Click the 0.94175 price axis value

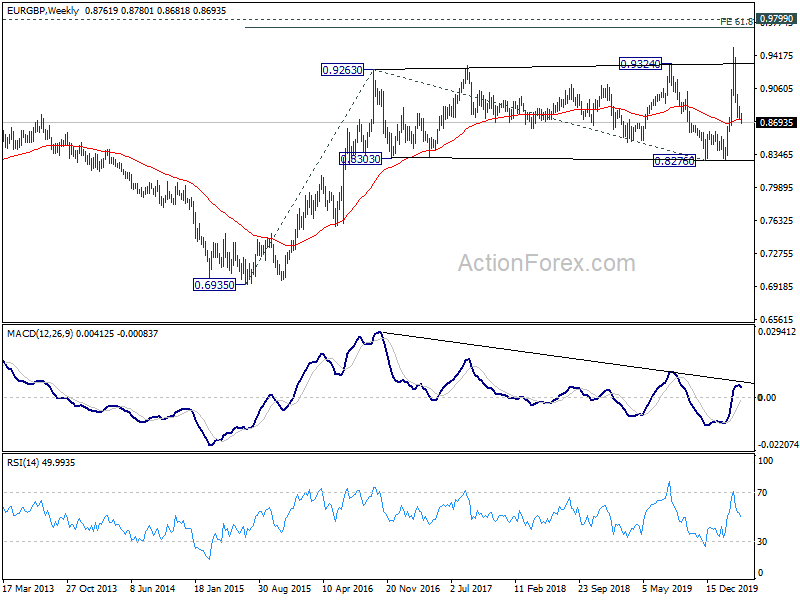777,56
